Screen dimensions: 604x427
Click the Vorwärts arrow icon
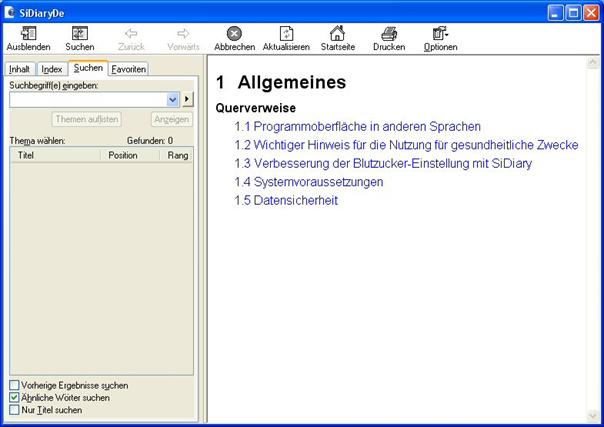pyautogui.click(x=183, y=34)
